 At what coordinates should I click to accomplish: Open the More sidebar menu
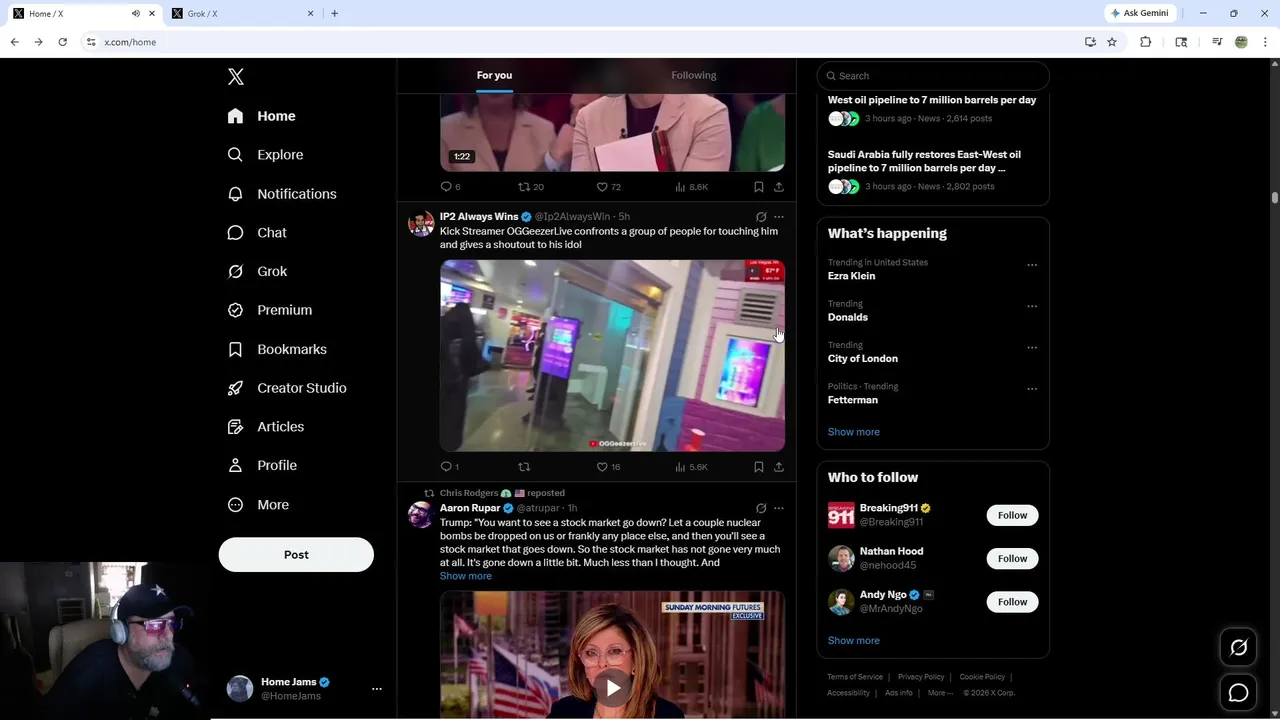point(258,505)
